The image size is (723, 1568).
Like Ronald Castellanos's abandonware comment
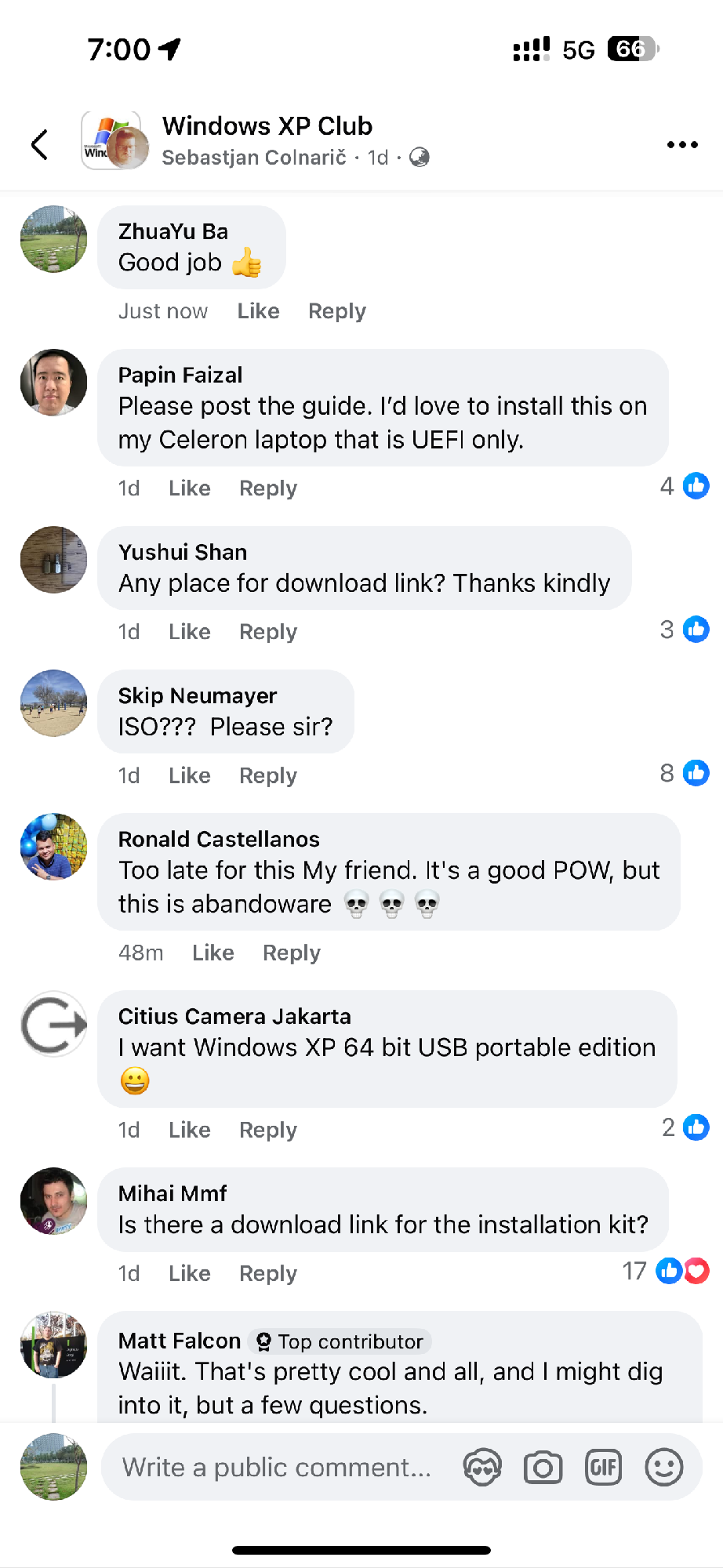(x=213, y=953)
